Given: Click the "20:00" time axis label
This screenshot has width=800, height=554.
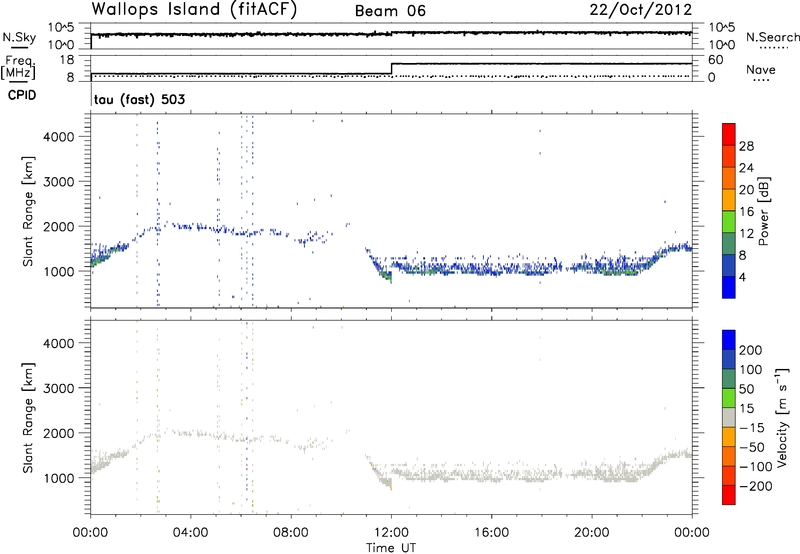Looking at the screenshot, I should click(x=592, y=533).
